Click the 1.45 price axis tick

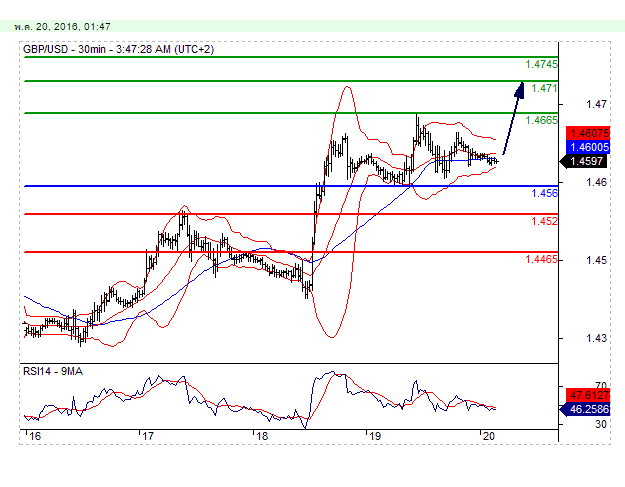(596, 260)
